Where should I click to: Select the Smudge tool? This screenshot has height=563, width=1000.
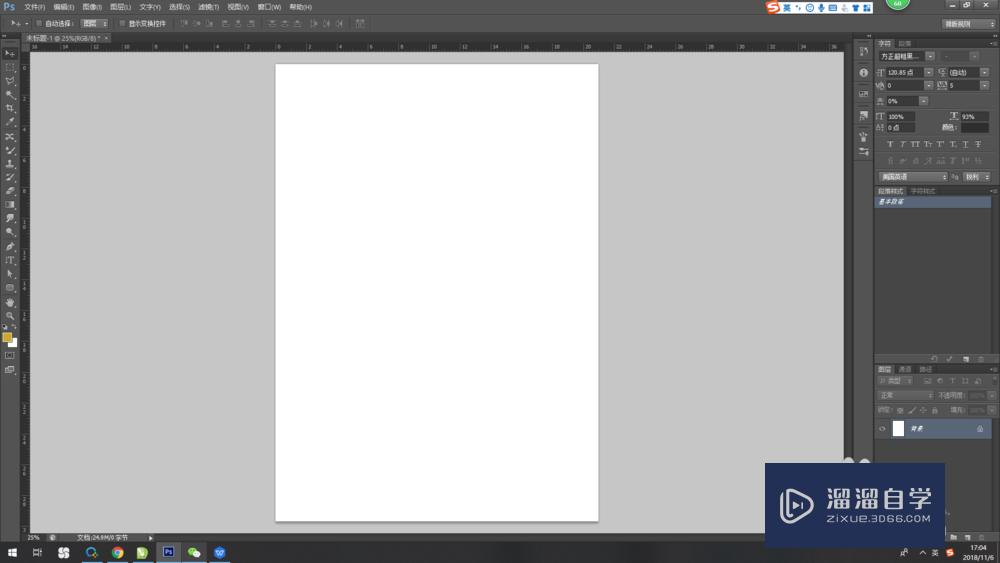[x=10, y=219]
